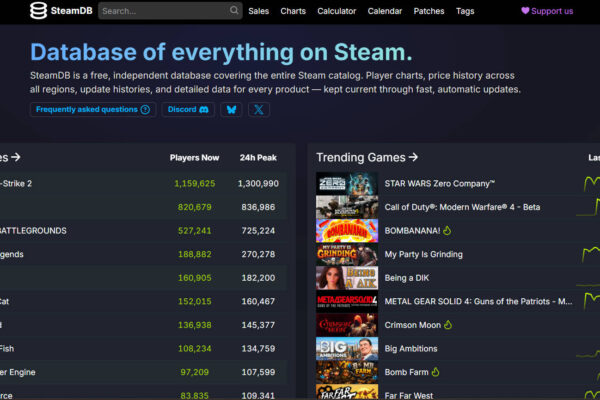Click the Crimson Moon thumbnail
Viewport: 600px width, 400px height.
(x=347, y=325)
